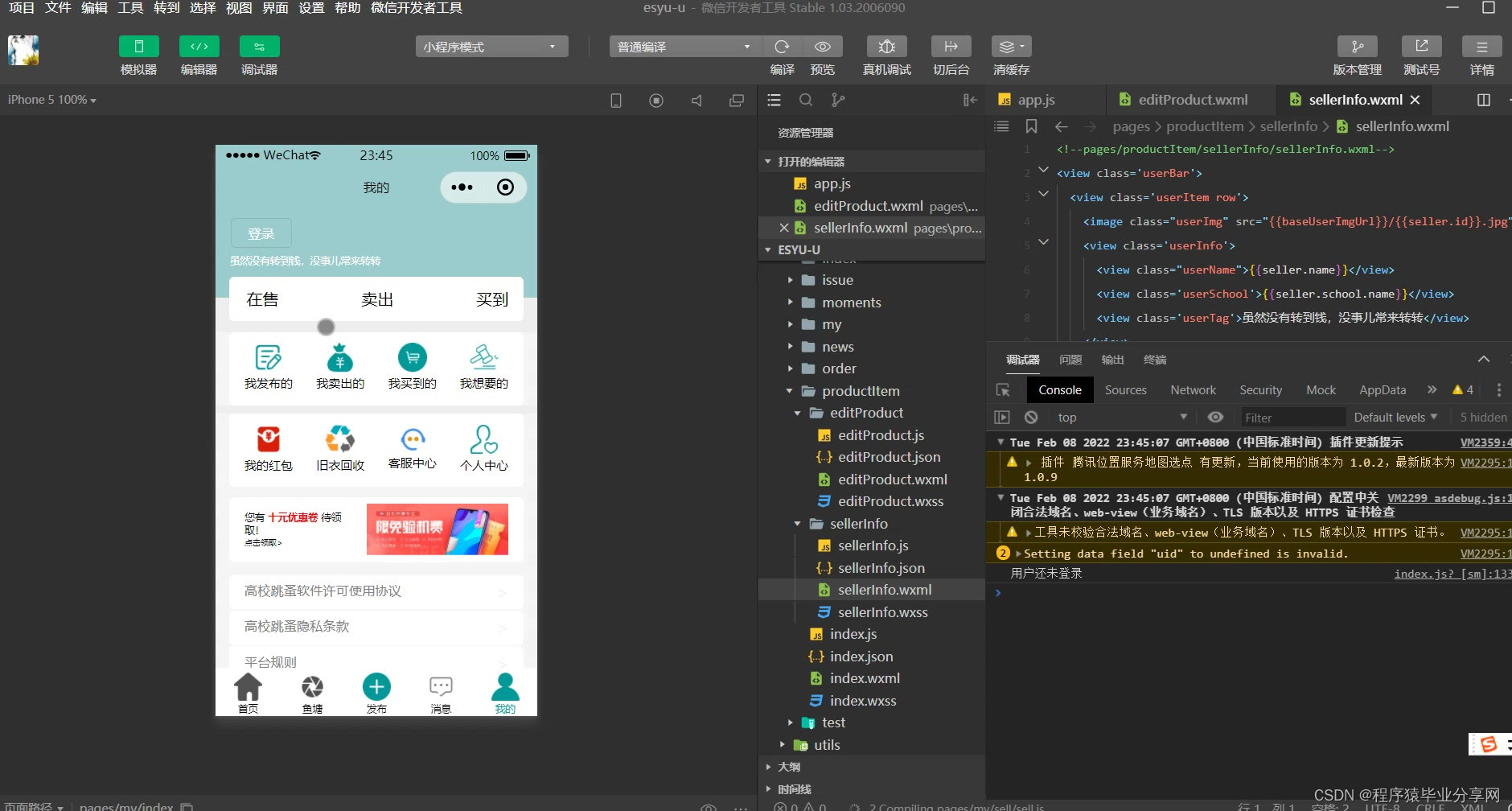Open the Default levels dropdown
Screen dimensions: 1512x811
point(1395,417)
